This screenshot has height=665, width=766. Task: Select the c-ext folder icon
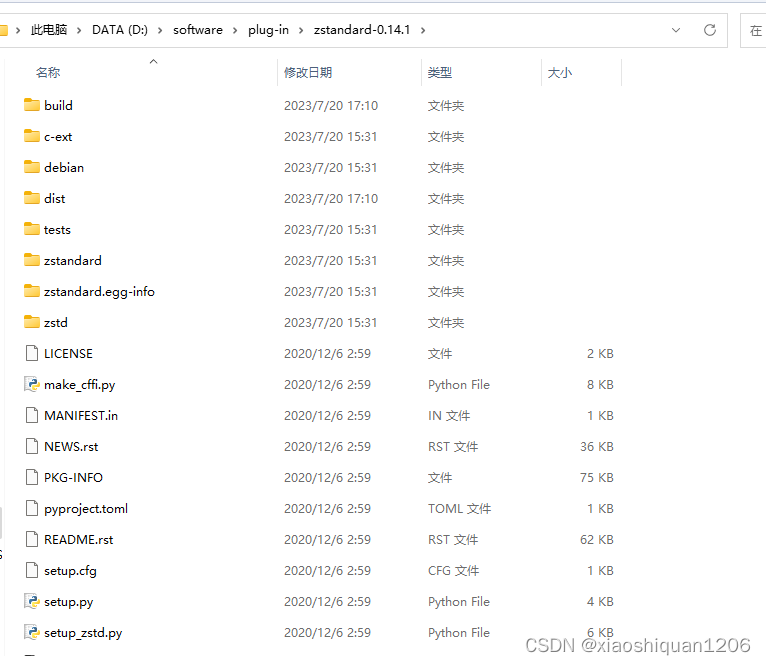(x=32, y=136)
